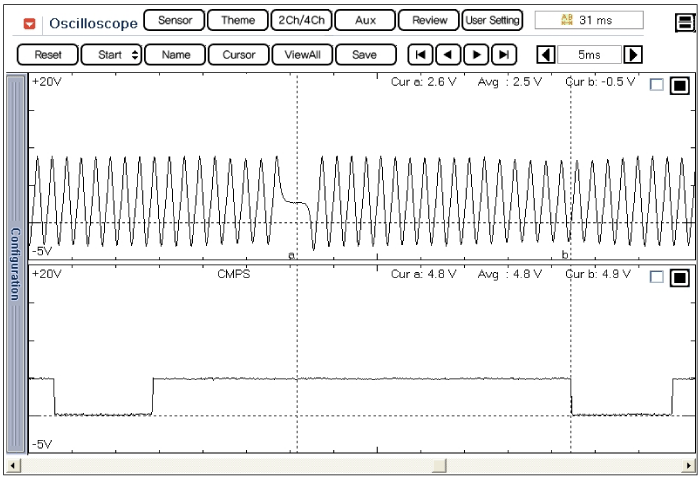Increase time base with right arrow
This screenshot has width=700, height=480.
tap(633, 55)
